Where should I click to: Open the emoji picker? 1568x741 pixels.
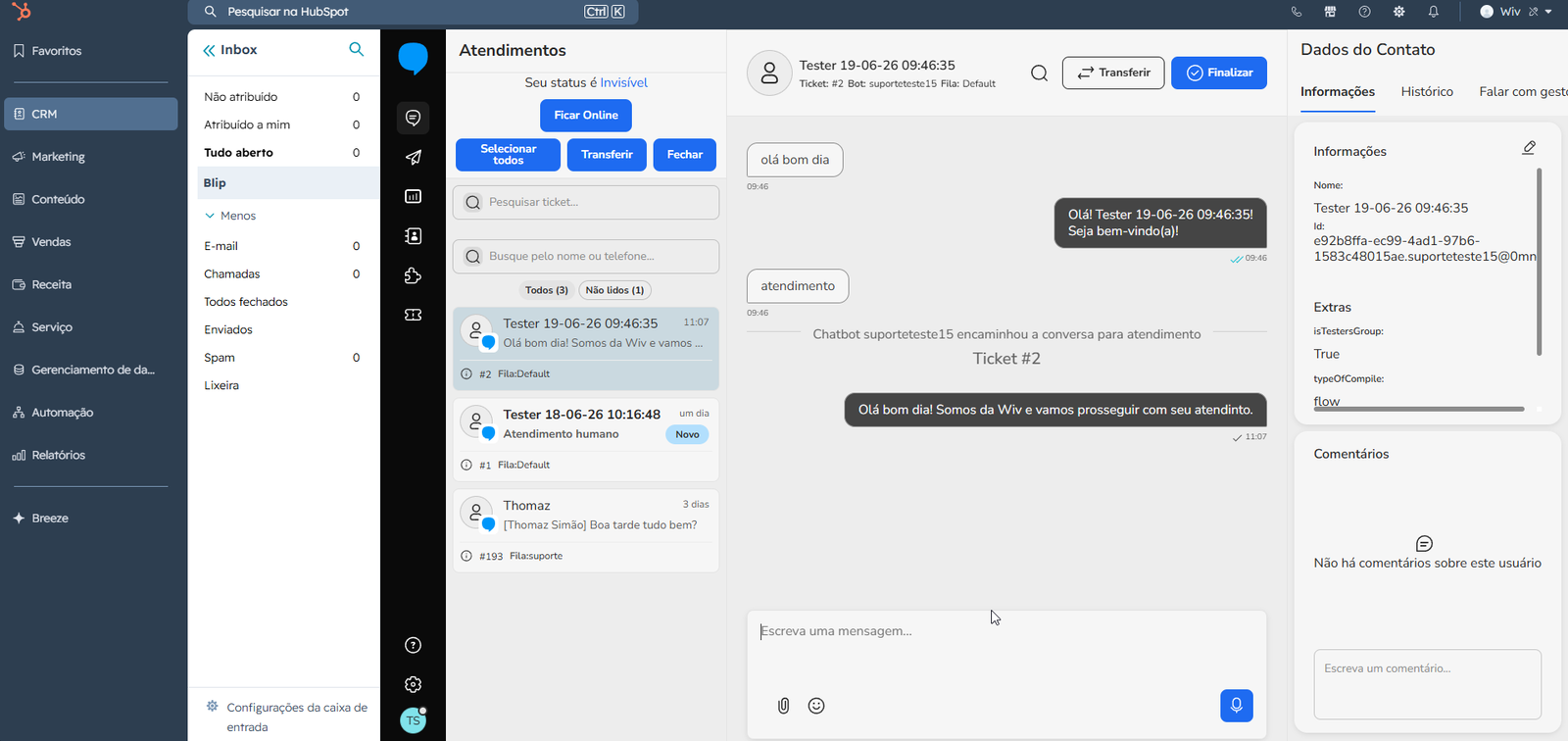click(816, 706)
